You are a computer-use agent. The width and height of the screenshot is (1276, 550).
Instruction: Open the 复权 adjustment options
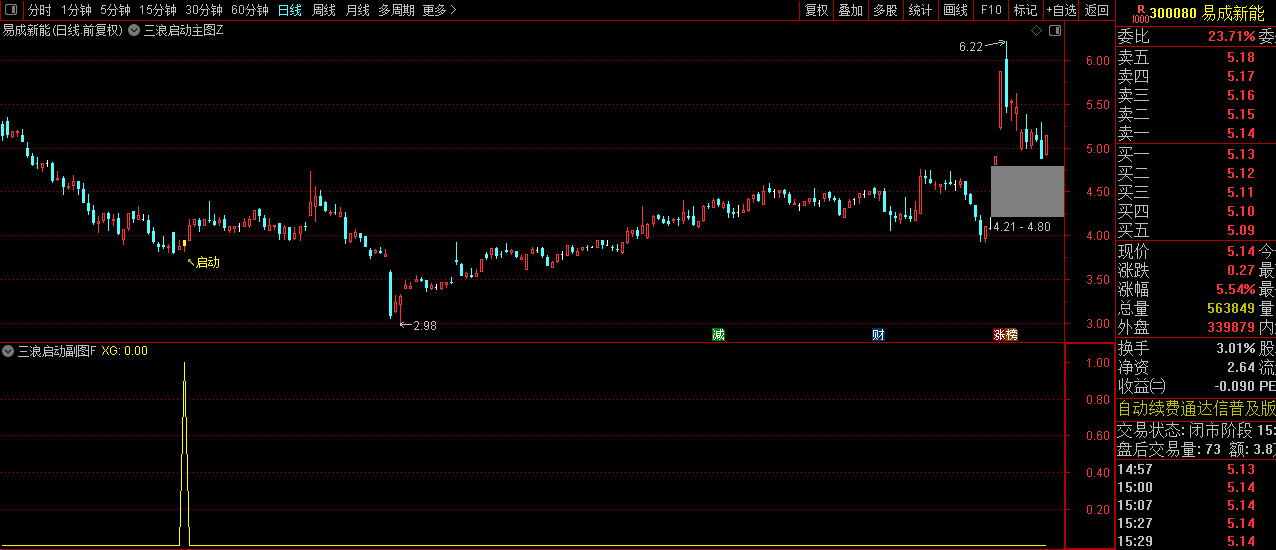816,10
